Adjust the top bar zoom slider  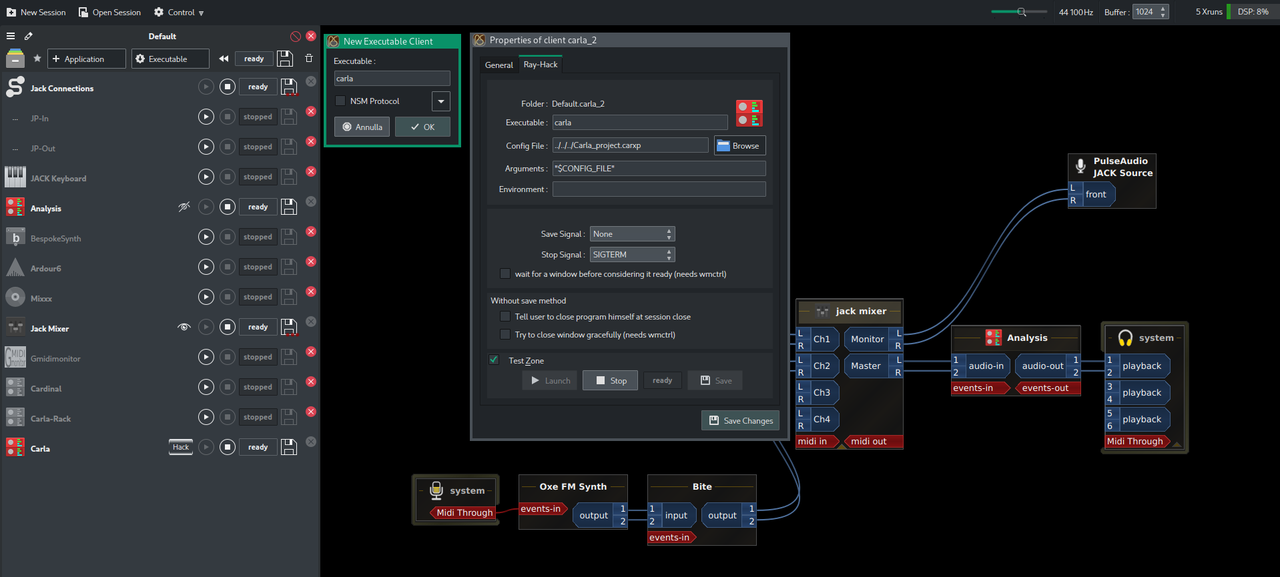(1020, 12)
